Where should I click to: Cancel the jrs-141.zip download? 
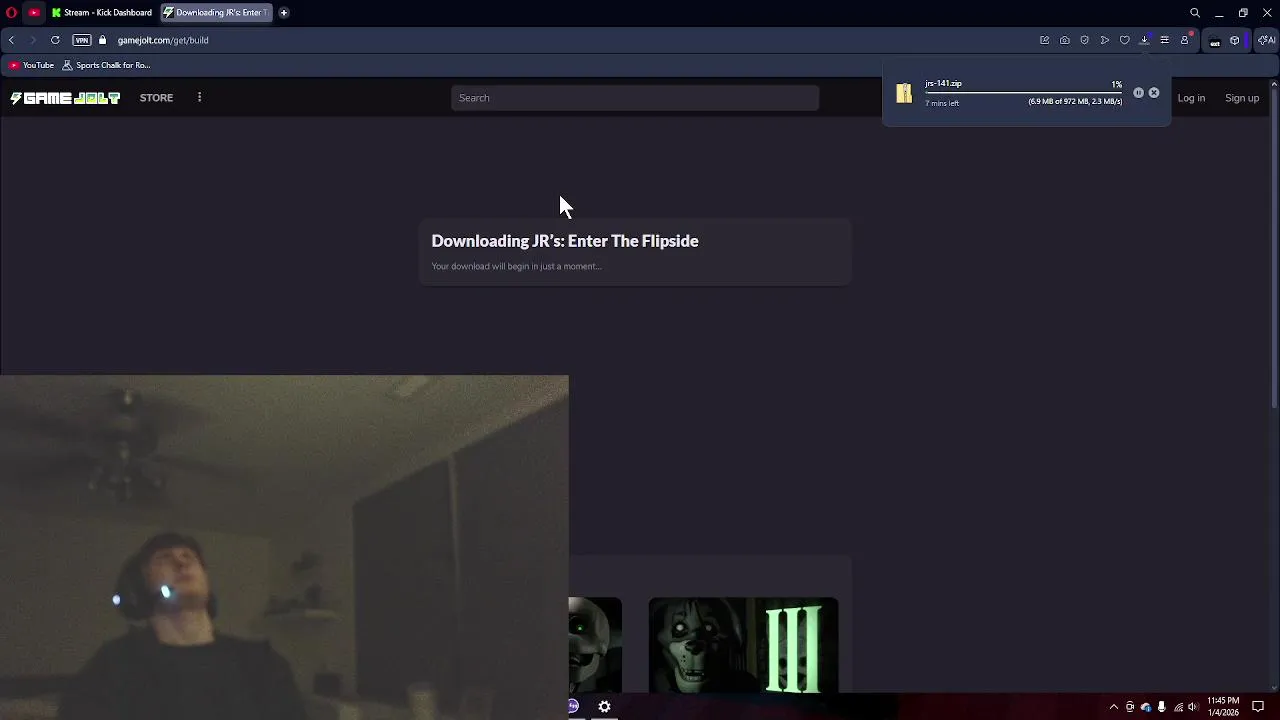(x=1154, y=93)
